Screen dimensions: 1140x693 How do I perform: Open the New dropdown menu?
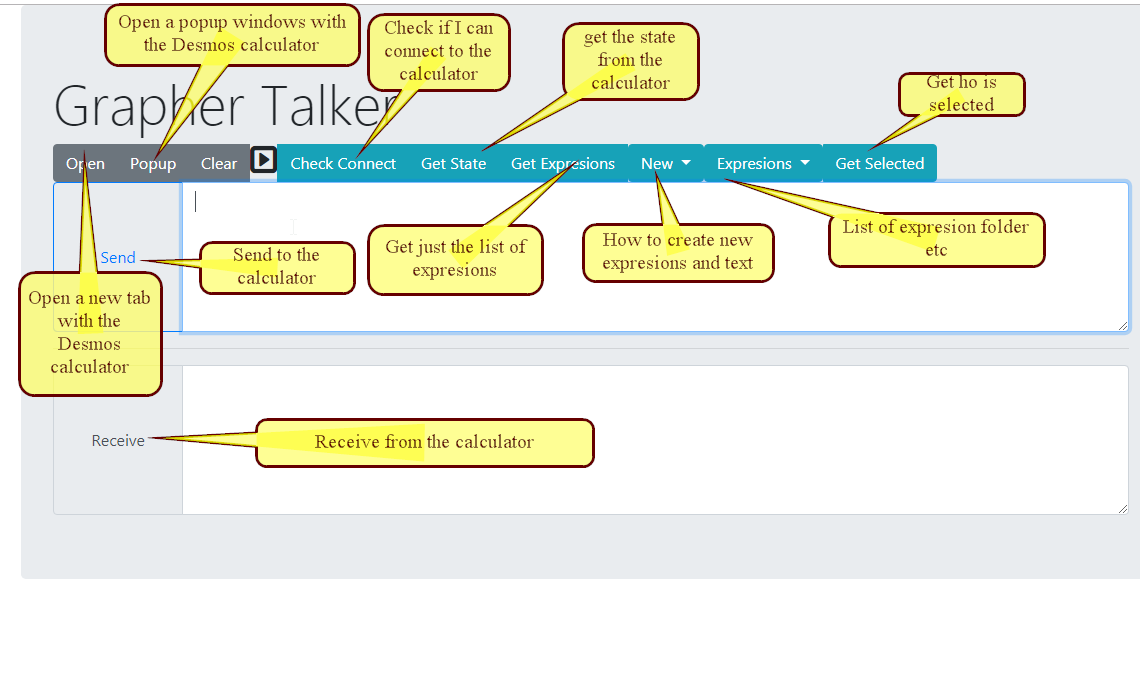[x=665, y=164]
